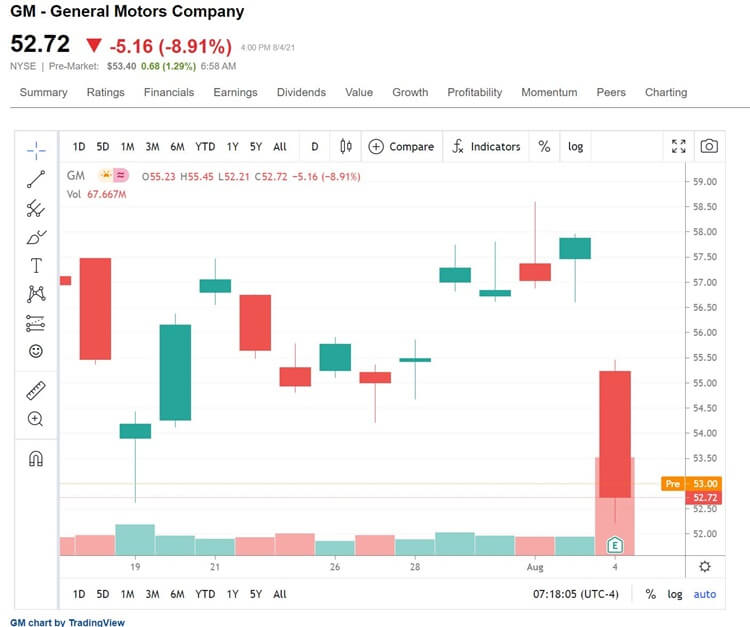Open the Growth tab
The image size is (750, 627).
tap(410, 92)
